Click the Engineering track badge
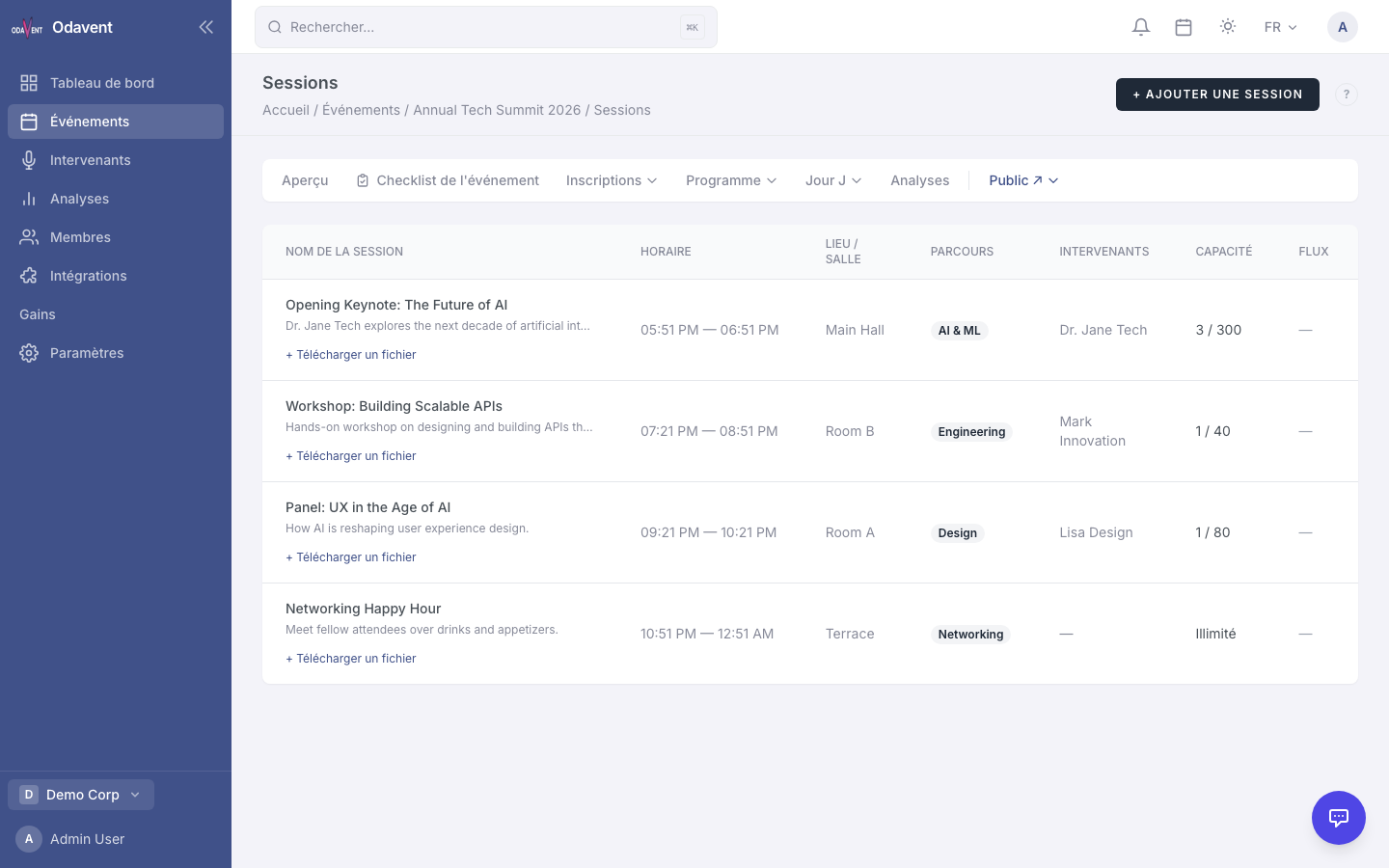The height and width of the screenshot is (868, 1389). (x=971, y=432)
